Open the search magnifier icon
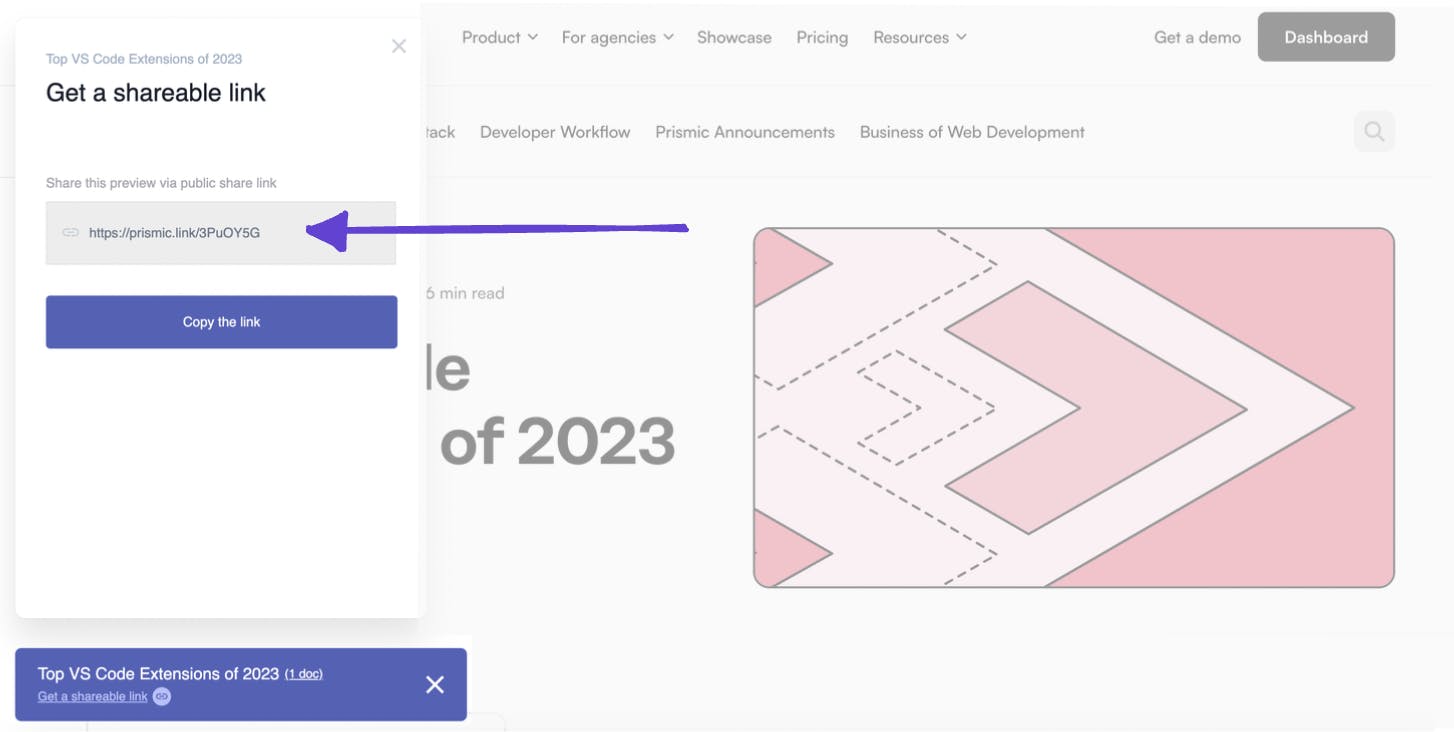The image size is (1454, 732). 1374,131
